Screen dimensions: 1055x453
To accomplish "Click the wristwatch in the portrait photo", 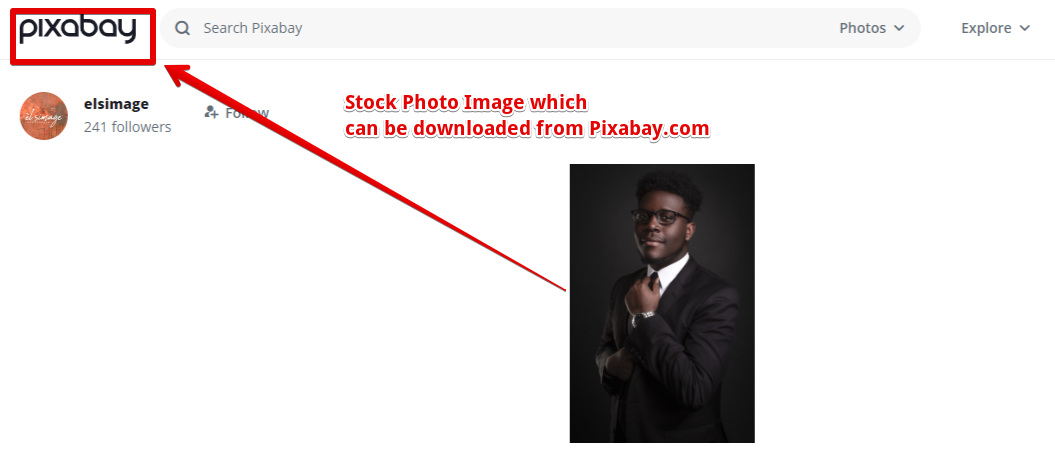I will point(643,317).
